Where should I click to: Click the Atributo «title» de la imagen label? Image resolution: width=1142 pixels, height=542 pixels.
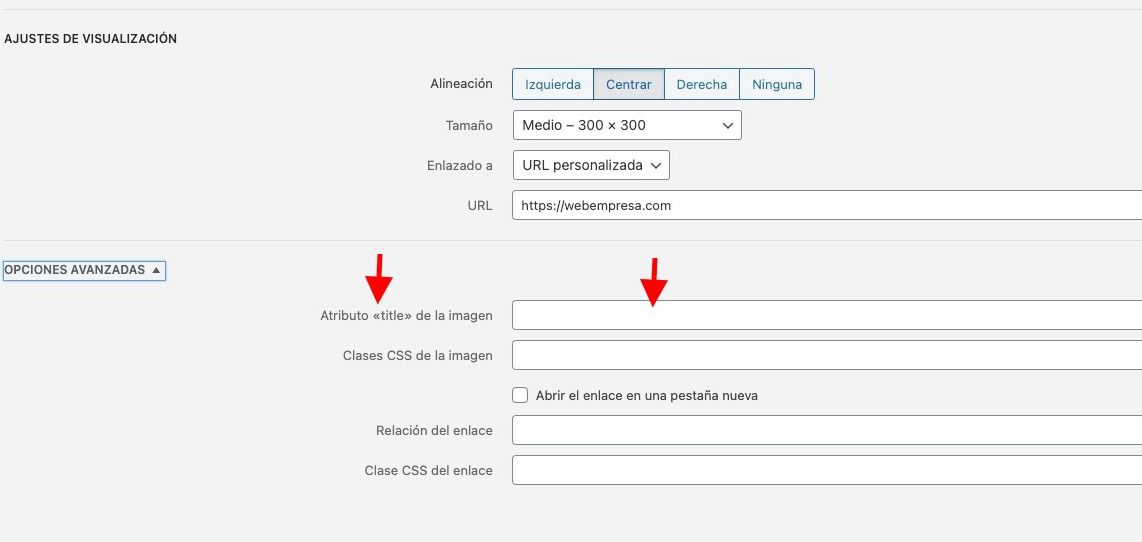point(406,316)
